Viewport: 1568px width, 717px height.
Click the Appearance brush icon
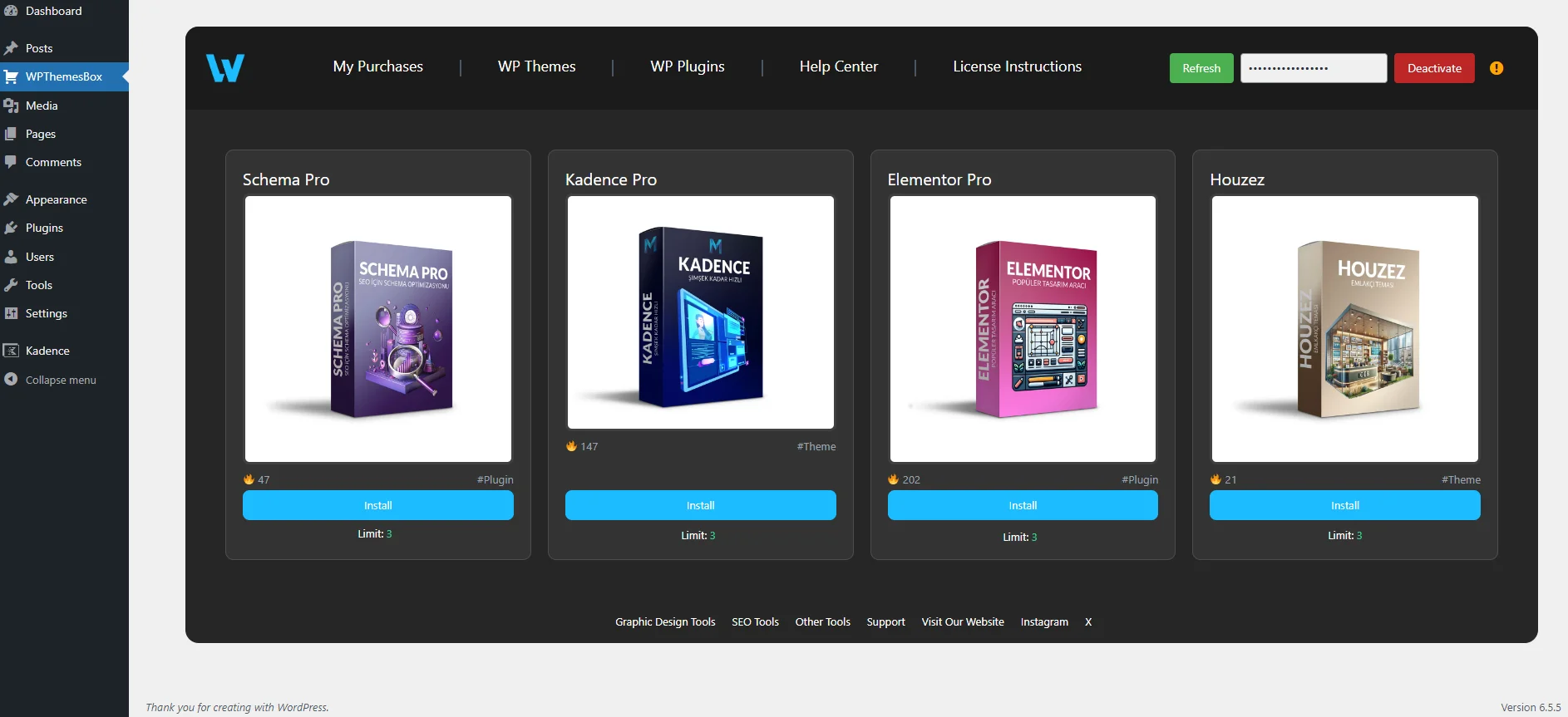click(x=11, y=199)
